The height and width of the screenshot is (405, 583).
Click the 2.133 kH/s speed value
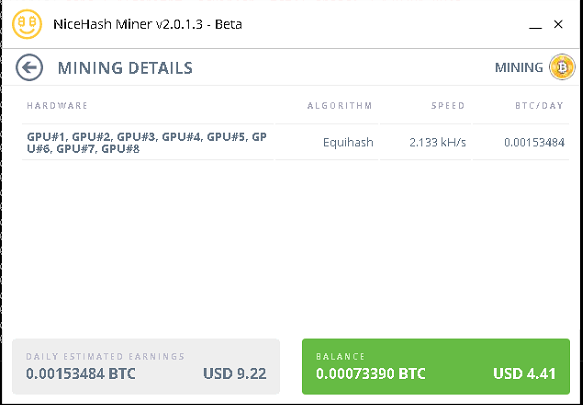[438, 142]
